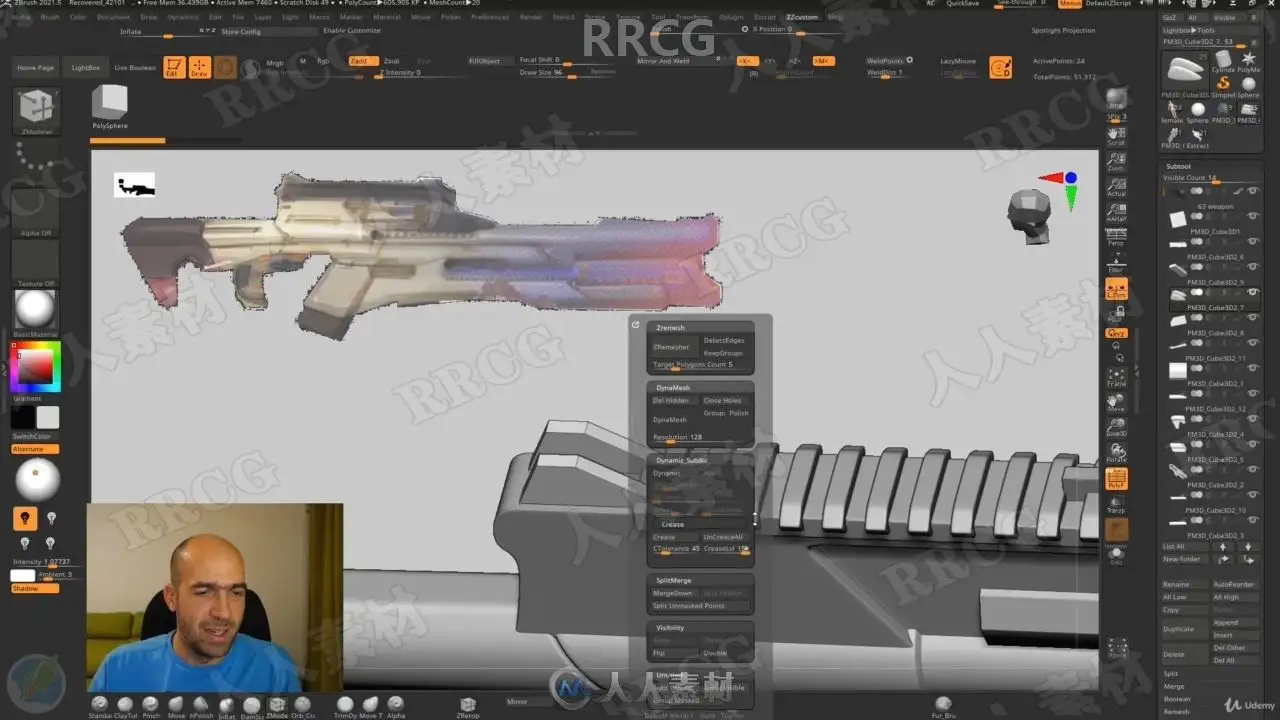The width and height of the screenshot is (1280, 720).
Task: Select the Pinch brush at bottom
Action: (x=150, y=706)
